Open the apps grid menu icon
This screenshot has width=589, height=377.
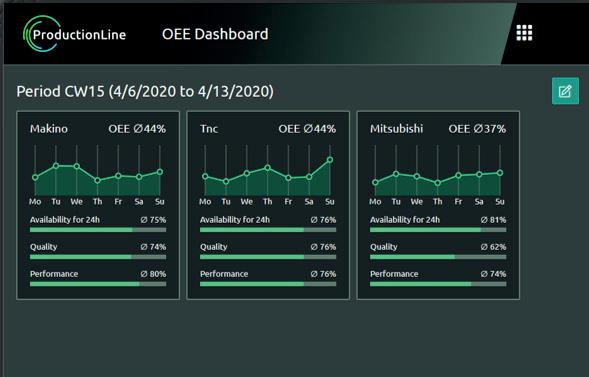(x=524, y=33)
